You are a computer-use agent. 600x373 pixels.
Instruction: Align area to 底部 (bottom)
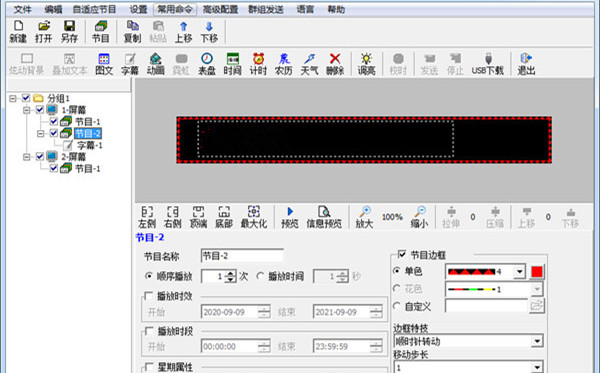pyautogui.click(x=224, y=217)
